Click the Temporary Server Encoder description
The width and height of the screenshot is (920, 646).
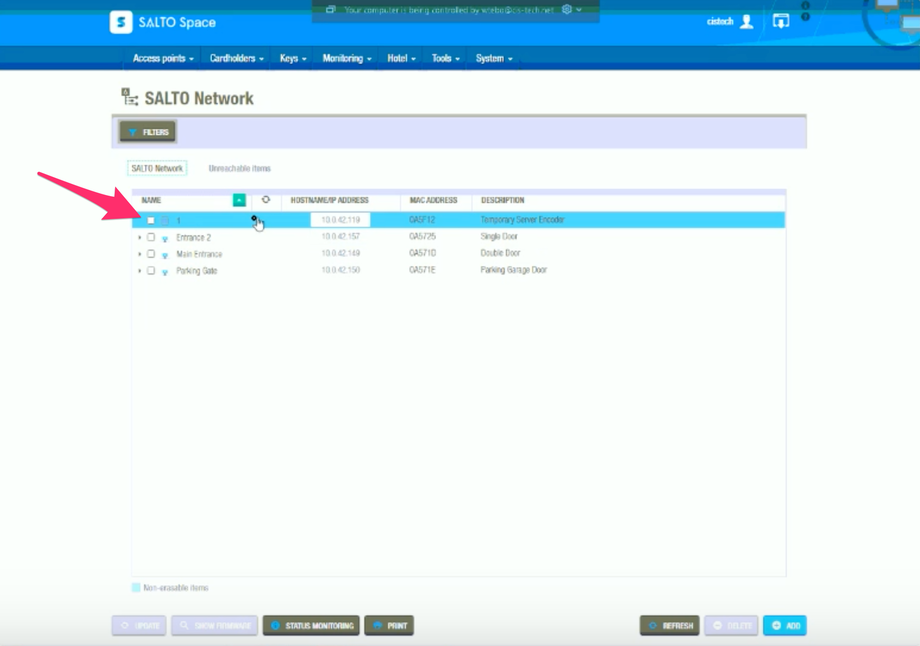(x=522, y=219)
